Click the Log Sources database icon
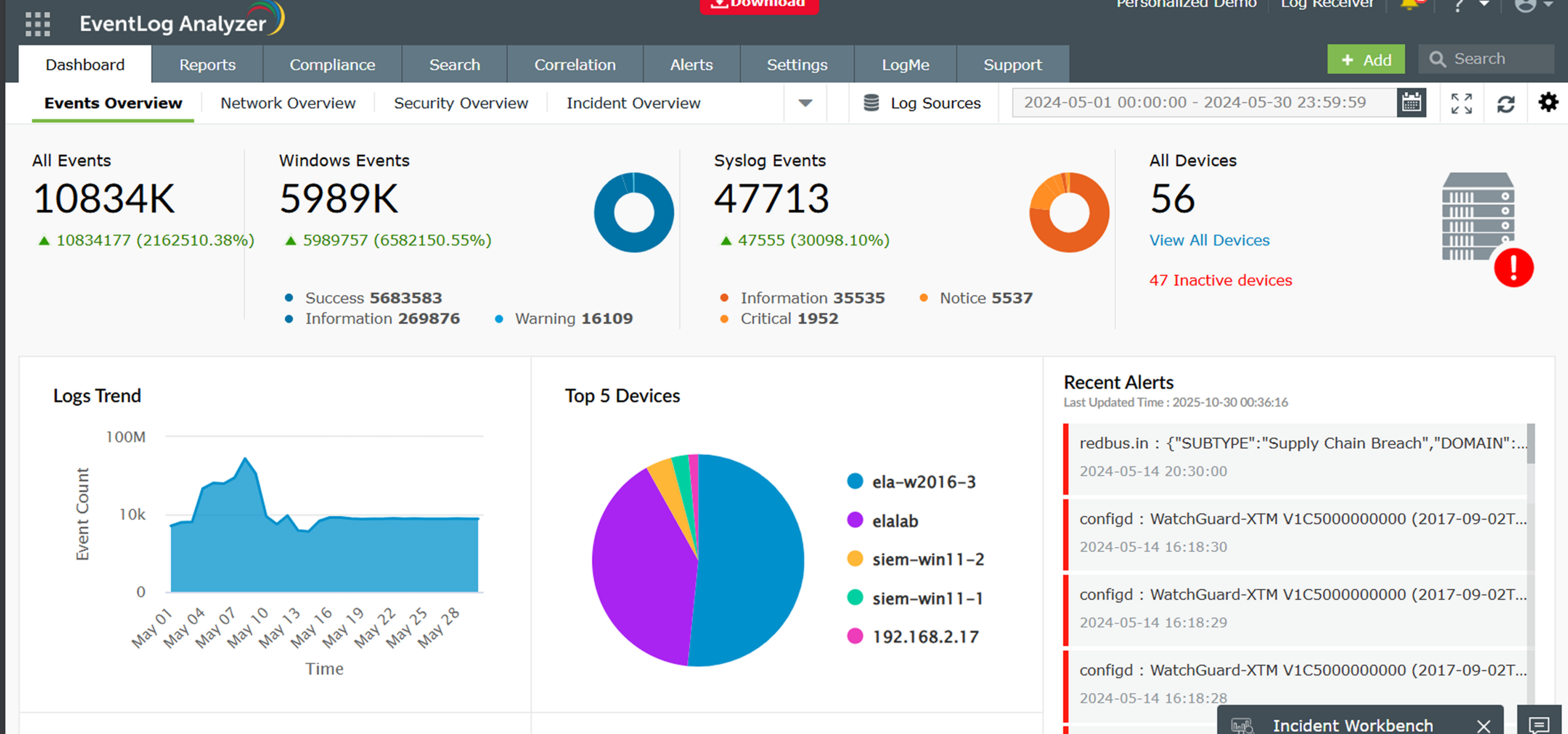This screenshot has width=1568, height=734. tap(871, 103)
